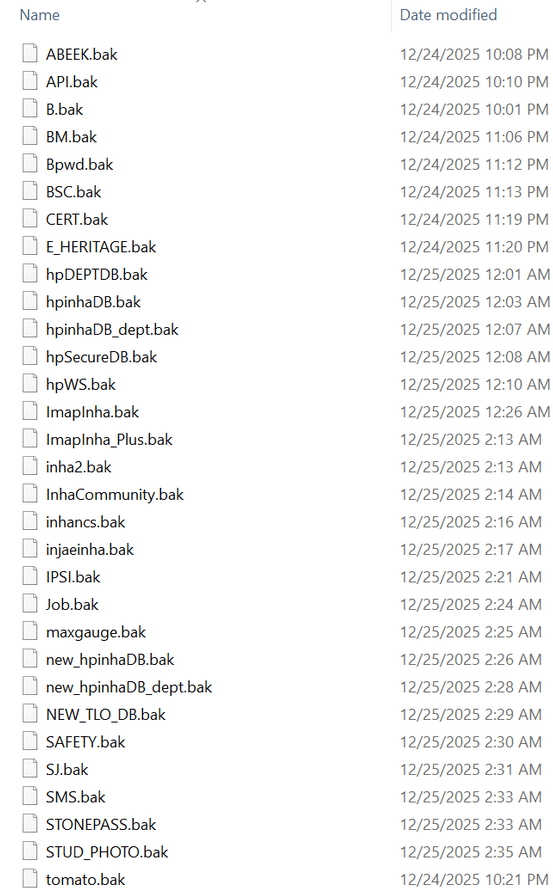This screenshot has width=553, height=888.
Task: Sort files by the Name column header
Action: pyautogui.click(x=40, y=15)
